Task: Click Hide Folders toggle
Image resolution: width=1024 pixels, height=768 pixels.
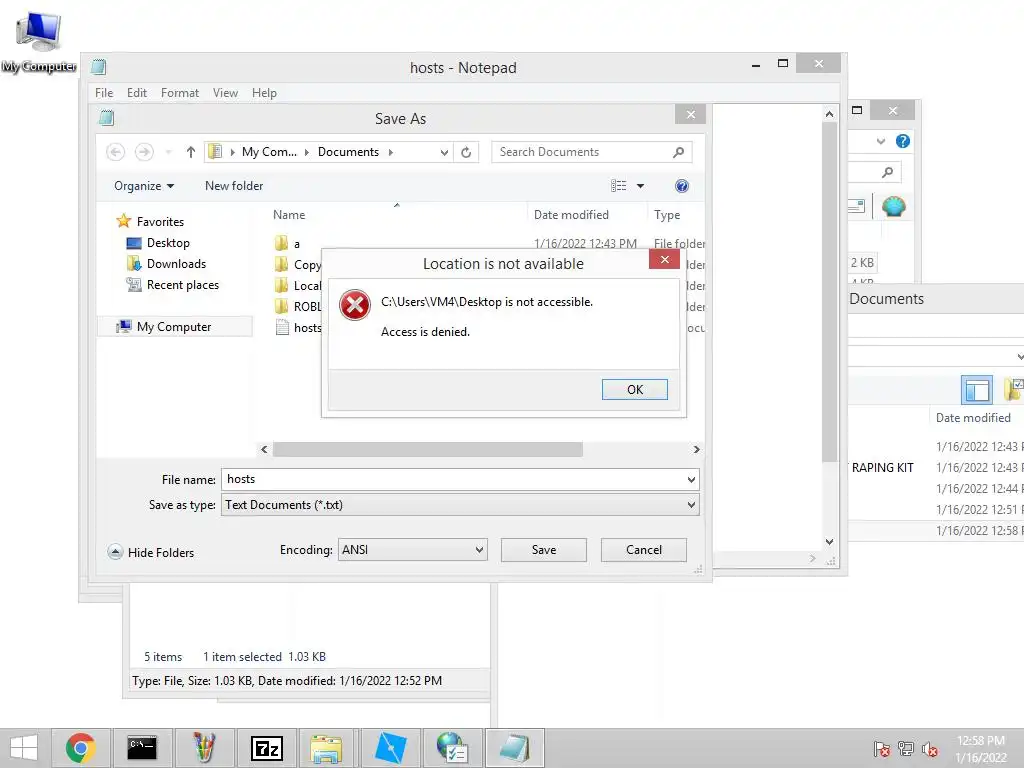Action: pos(151,552)
